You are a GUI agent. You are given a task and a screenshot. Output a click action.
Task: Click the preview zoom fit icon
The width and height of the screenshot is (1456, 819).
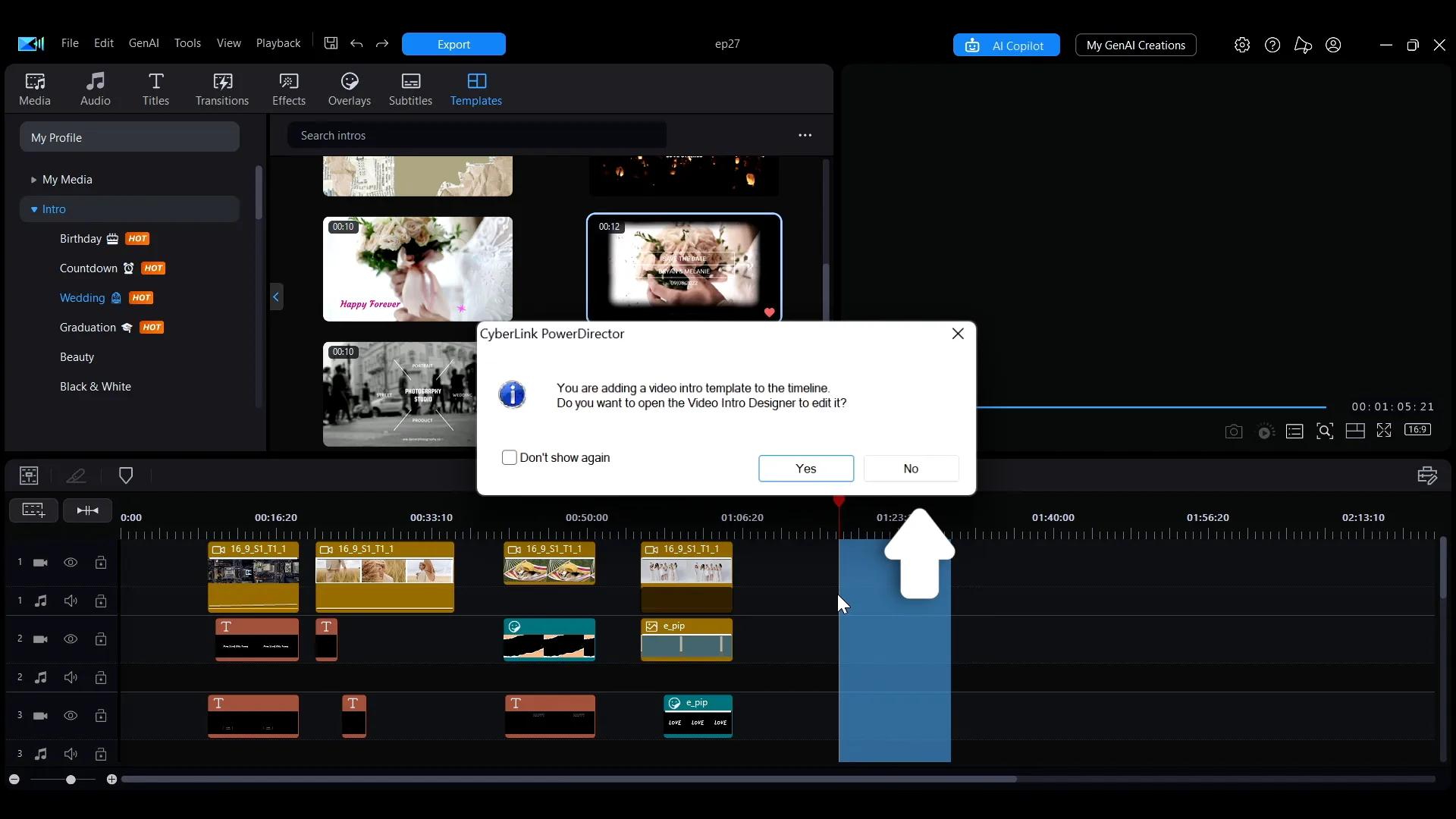coord(1325,431)
